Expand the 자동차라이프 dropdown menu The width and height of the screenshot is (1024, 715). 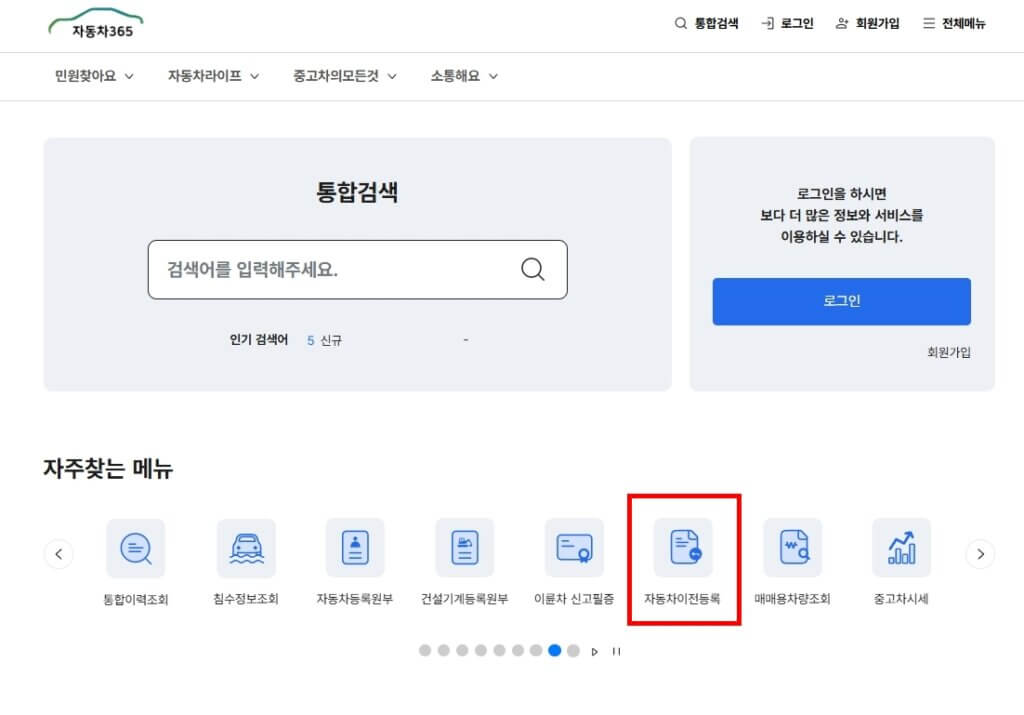pyautogui.click(x=213, y=76)
